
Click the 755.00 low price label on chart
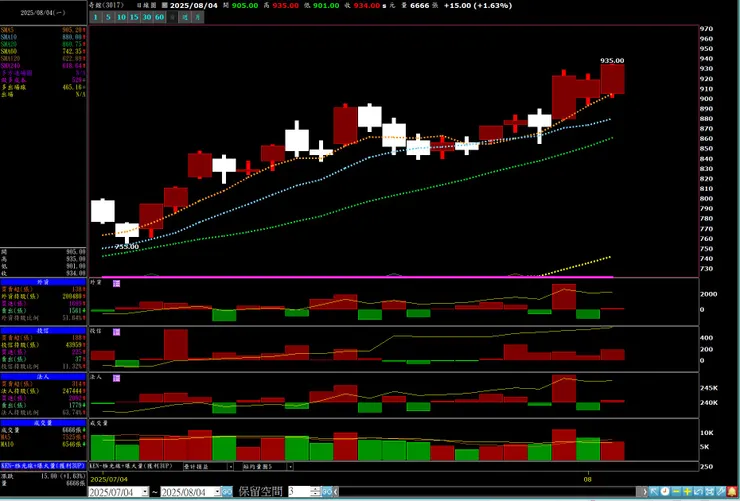point(127,246)
